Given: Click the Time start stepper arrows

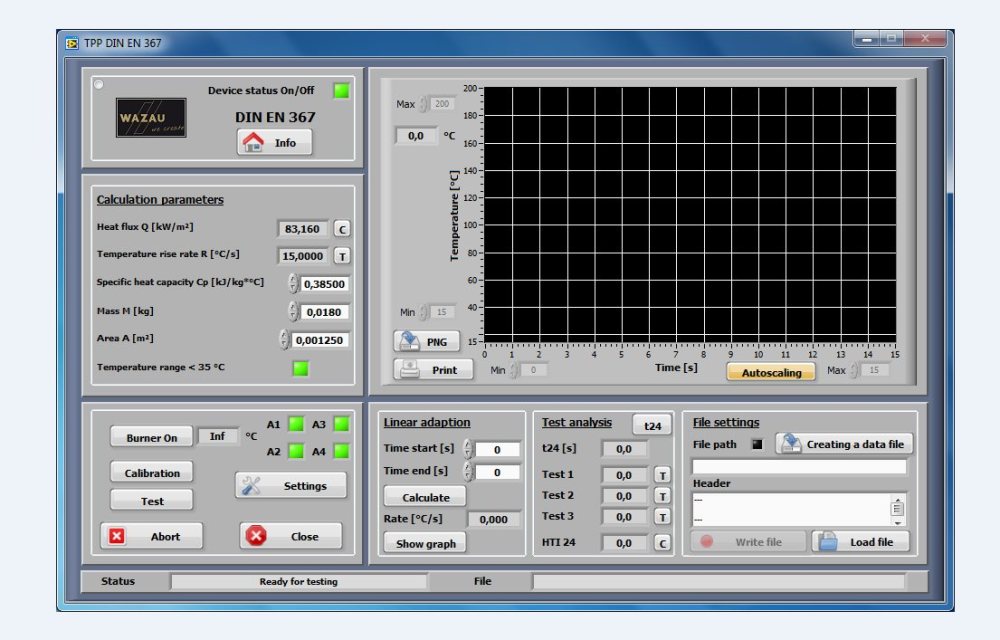Looking at the screenshot, I should (468, 450).
